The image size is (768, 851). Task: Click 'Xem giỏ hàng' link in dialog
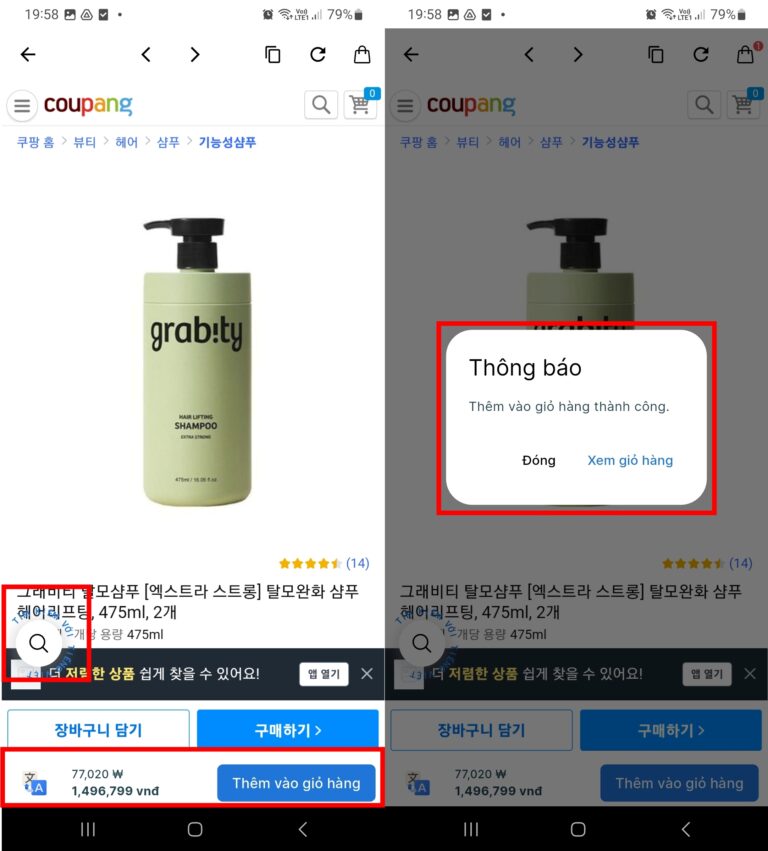point(630,460)
